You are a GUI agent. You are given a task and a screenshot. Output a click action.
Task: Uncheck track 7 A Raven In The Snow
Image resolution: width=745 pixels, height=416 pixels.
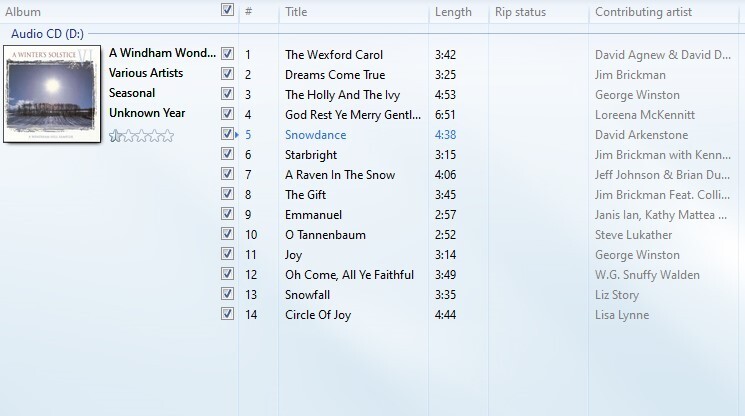228,174
